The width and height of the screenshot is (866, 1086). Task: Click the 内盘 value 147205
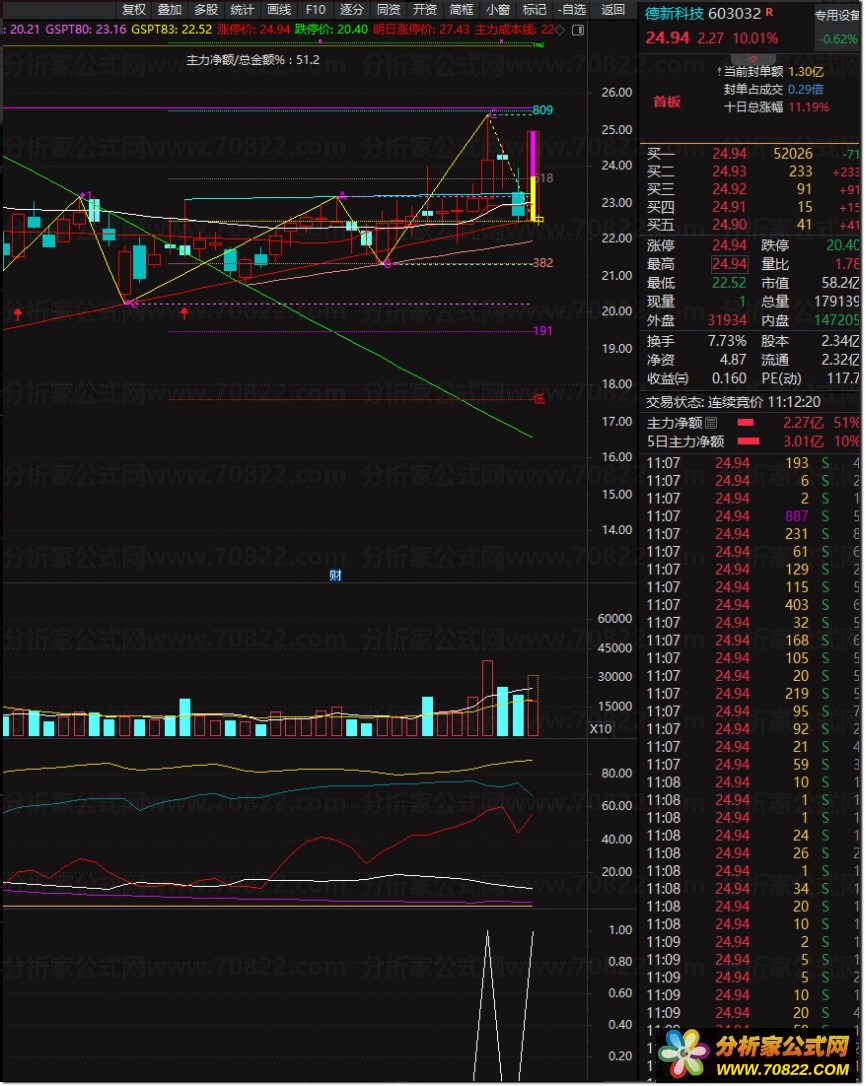pyautogui.click(x=837, y=320)
